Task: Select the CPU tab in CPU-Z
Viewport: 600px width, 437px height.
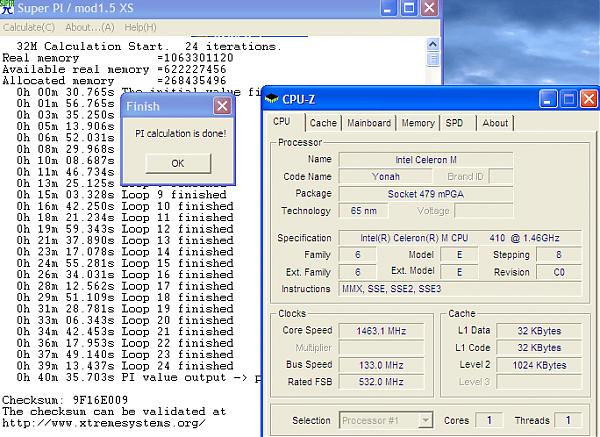Action: click(x=282, y=121)
